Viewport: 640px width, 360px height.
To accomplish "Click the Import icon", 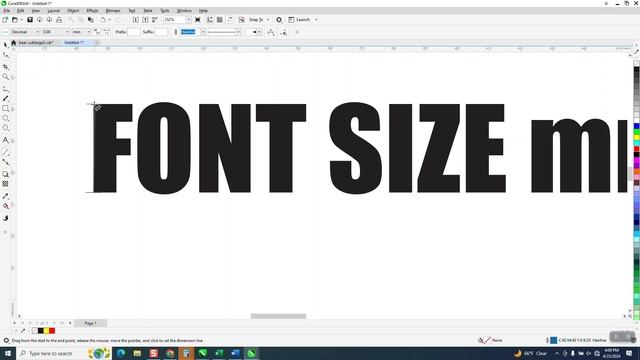I will (136, 20).
